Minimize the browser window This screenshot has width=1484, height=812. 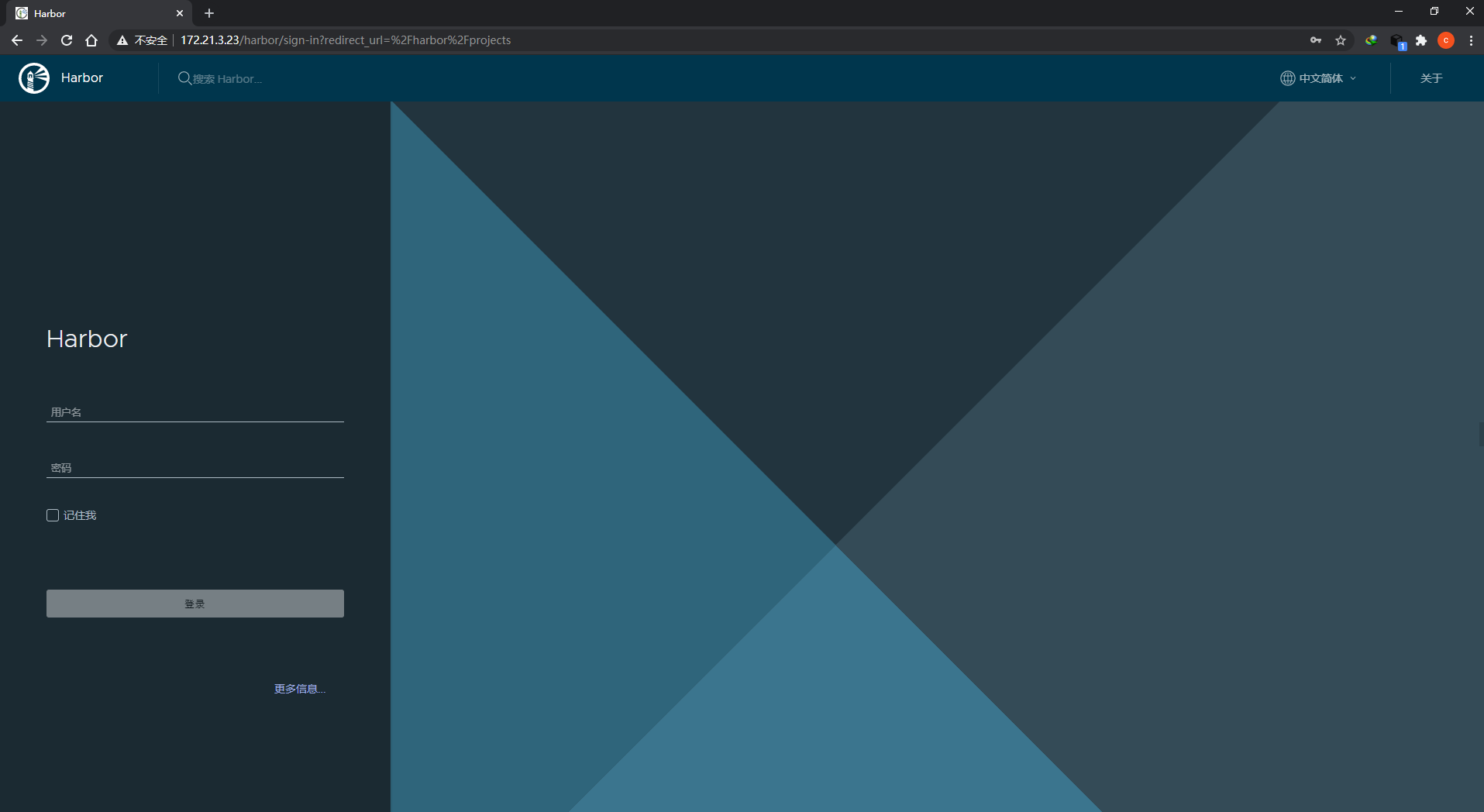1399,11
